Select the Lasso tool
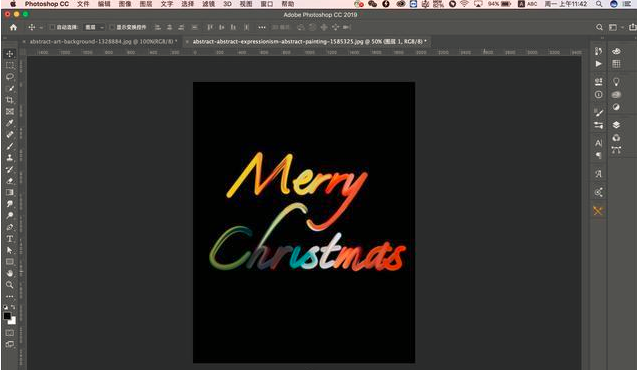 coord(10,77)
